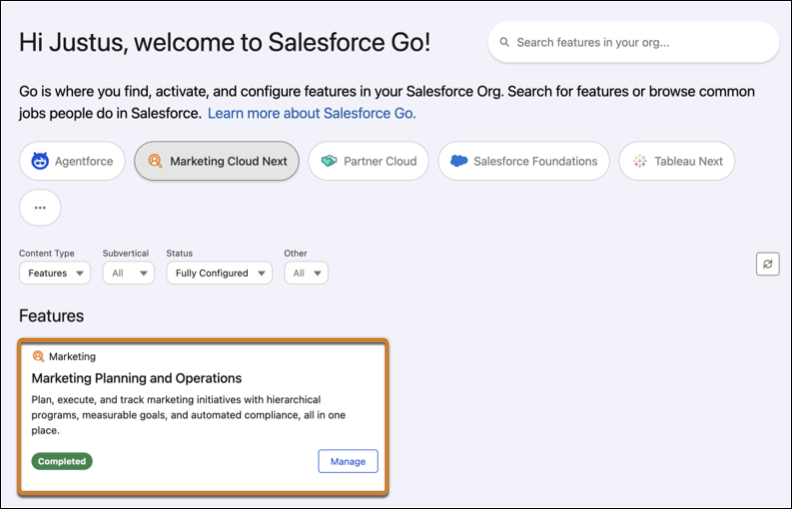
Task: Open the Status Fully Configured dropdown
Action: click(x=219, y=273)
